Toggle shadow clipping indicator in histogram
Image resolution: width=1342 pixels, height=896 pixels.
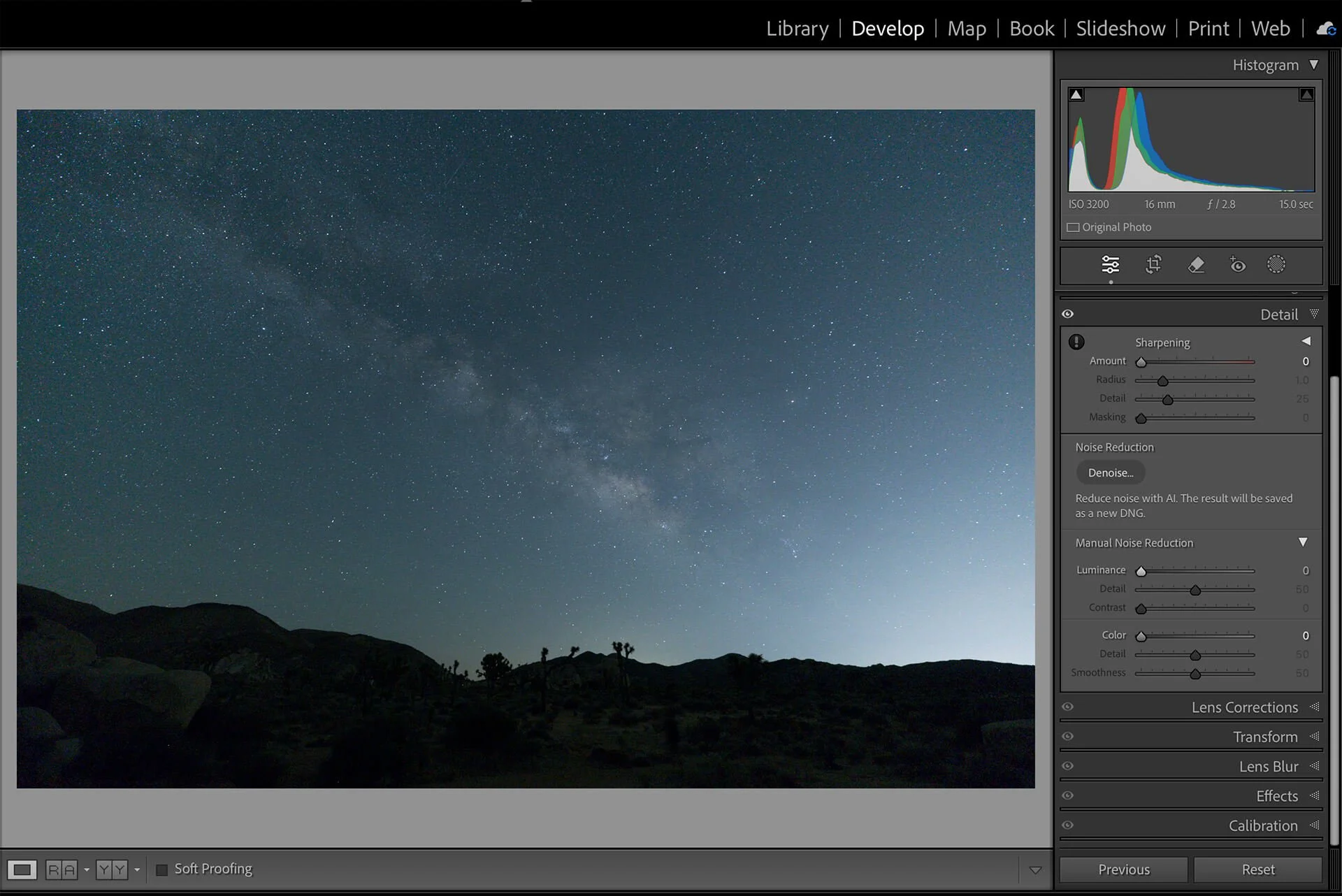(x=1076, y=95)
